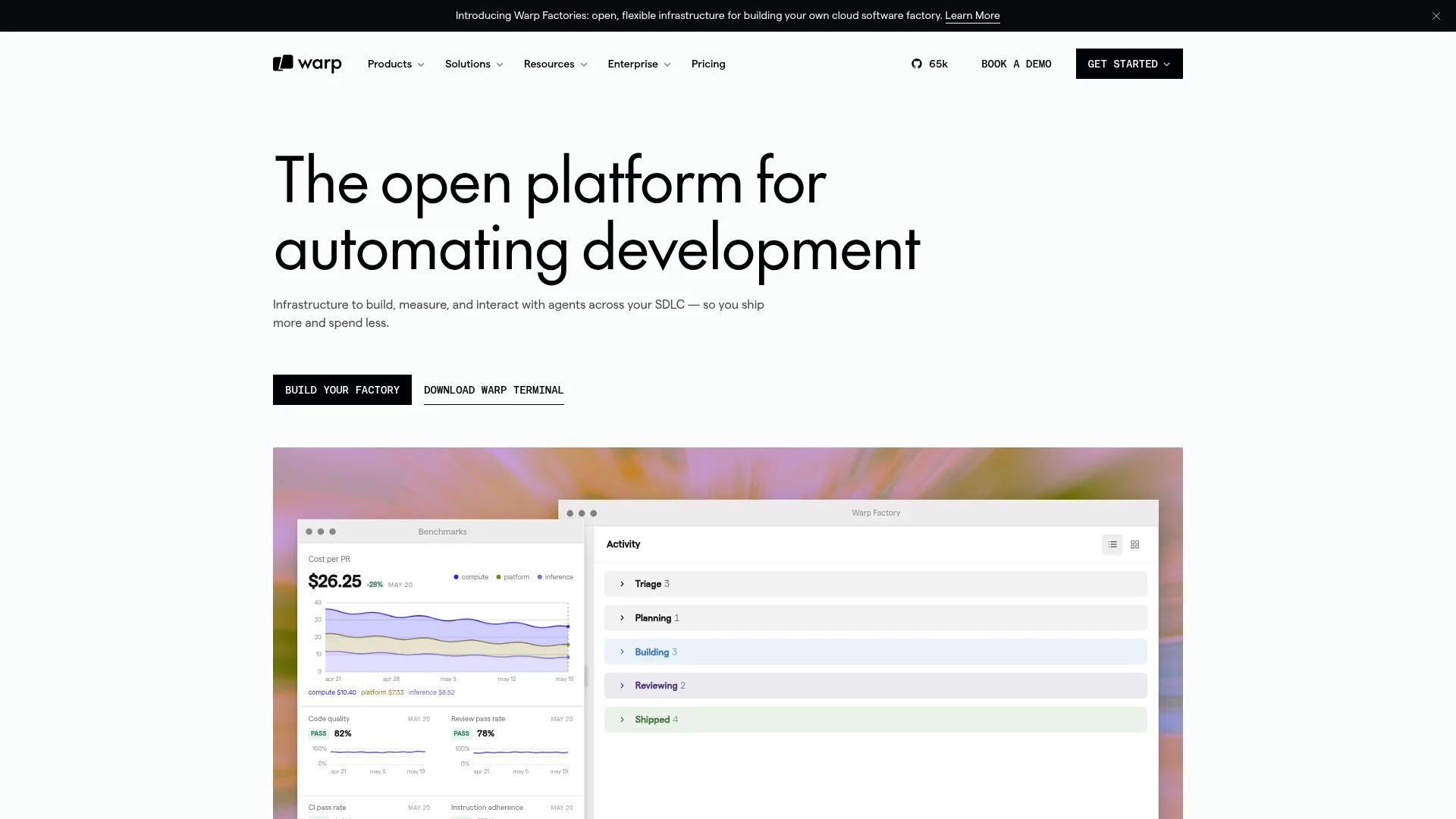The image size is (1456, 819).
Task: Open the Resources dropdown menu
Action: (x=555, y=64)
